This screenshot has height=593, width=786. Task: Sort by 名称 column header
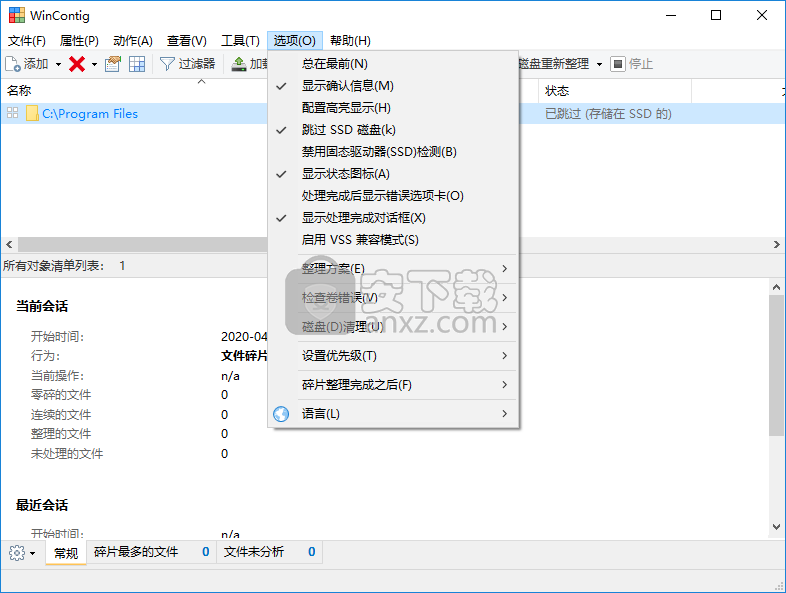(x=134, y=91)
